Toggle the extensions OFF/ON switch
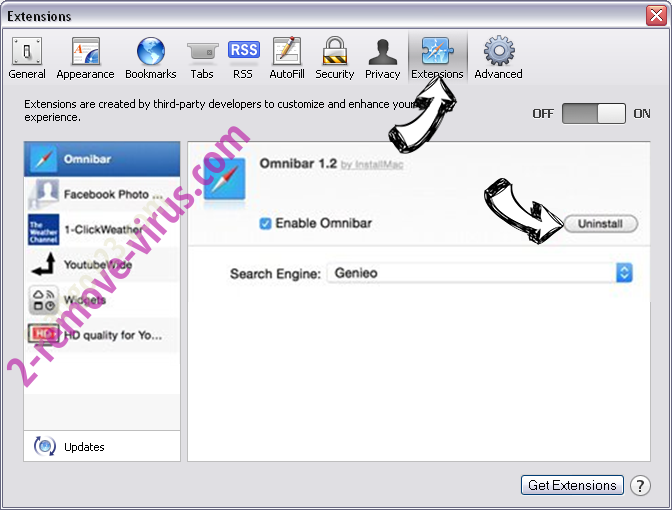 pos(594,114)
